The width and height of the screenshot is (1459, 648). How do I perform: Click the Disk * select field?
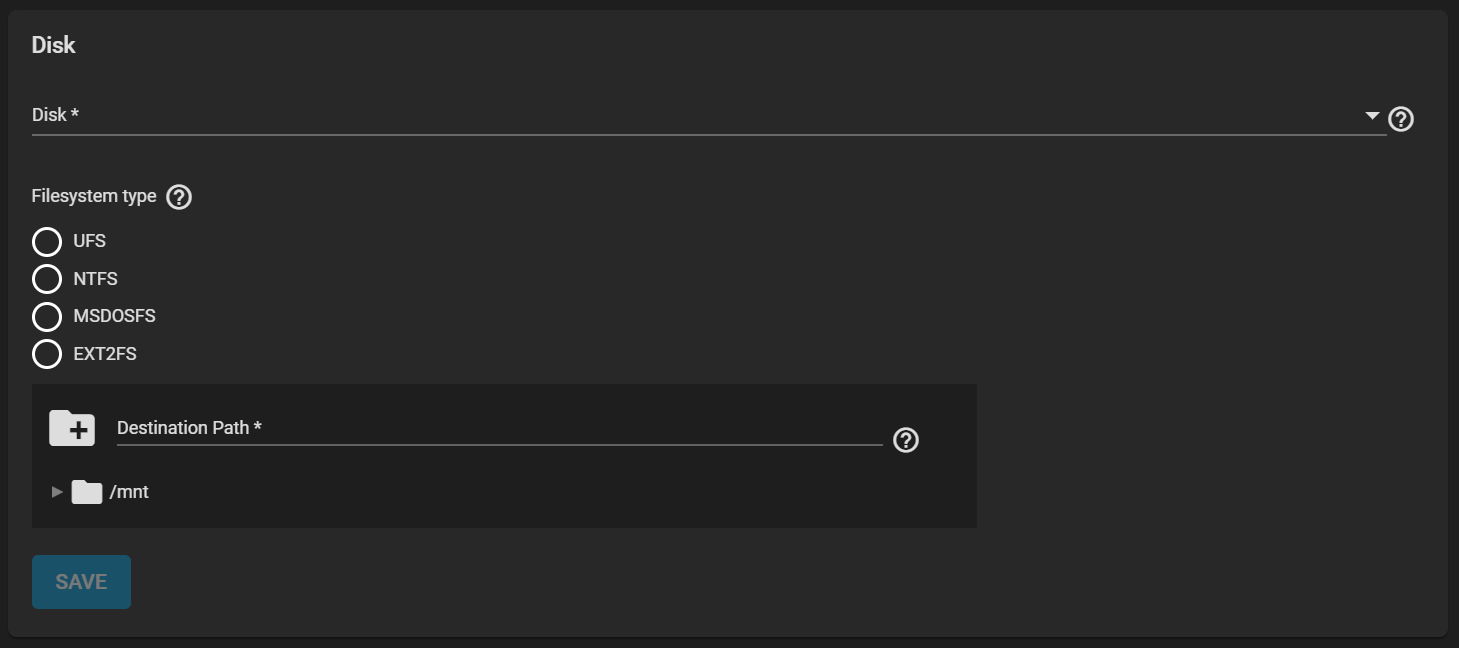[x=690, y=116]
